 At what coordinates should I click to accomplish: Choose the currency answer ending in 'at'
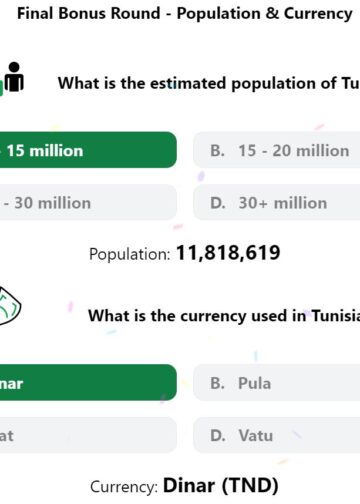[x=88, y=435]
